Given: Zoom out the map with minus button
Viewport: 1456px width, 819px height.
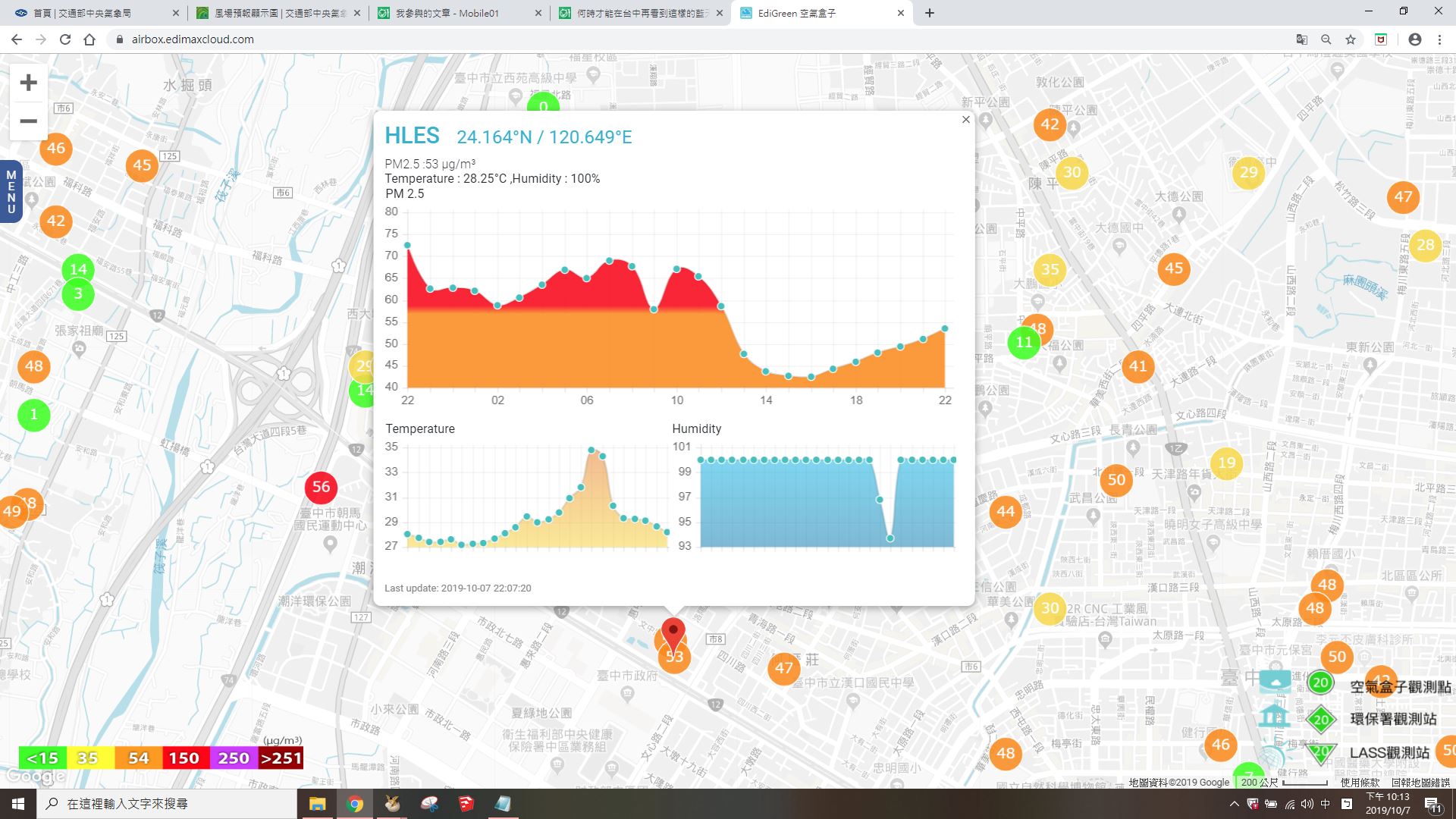Looking at the screenshot, I should 28,121.
